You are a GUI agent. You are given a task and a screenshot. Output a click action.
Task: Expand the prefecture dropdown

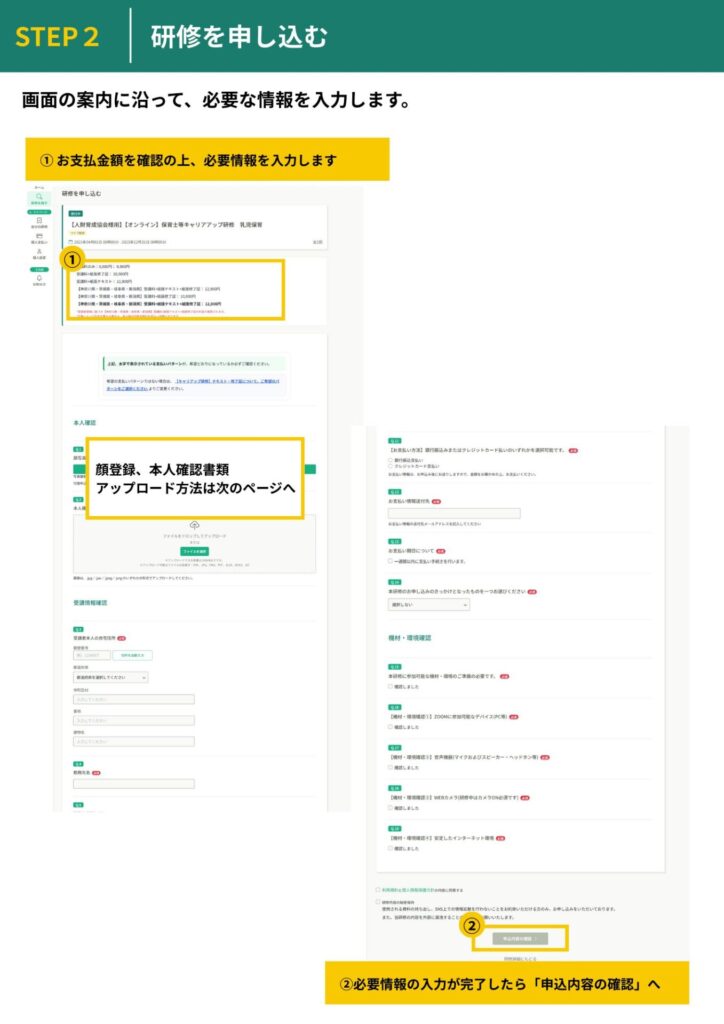(x=110, y=677)
